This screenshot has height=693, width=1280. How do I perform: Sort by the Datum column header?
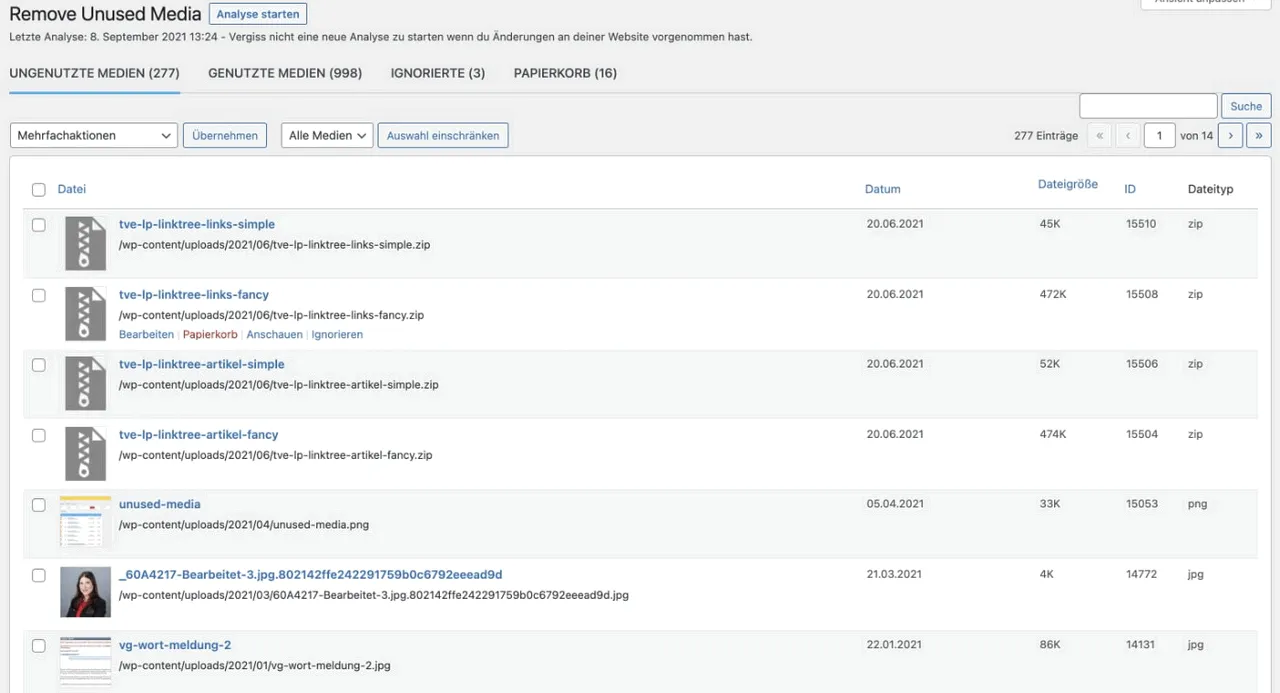click(x=883, y=189)
